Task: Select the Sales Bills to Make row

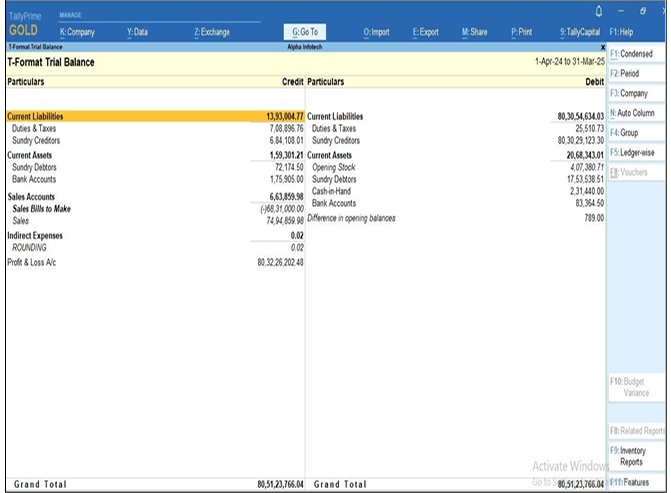Action: tap(155, 209)
